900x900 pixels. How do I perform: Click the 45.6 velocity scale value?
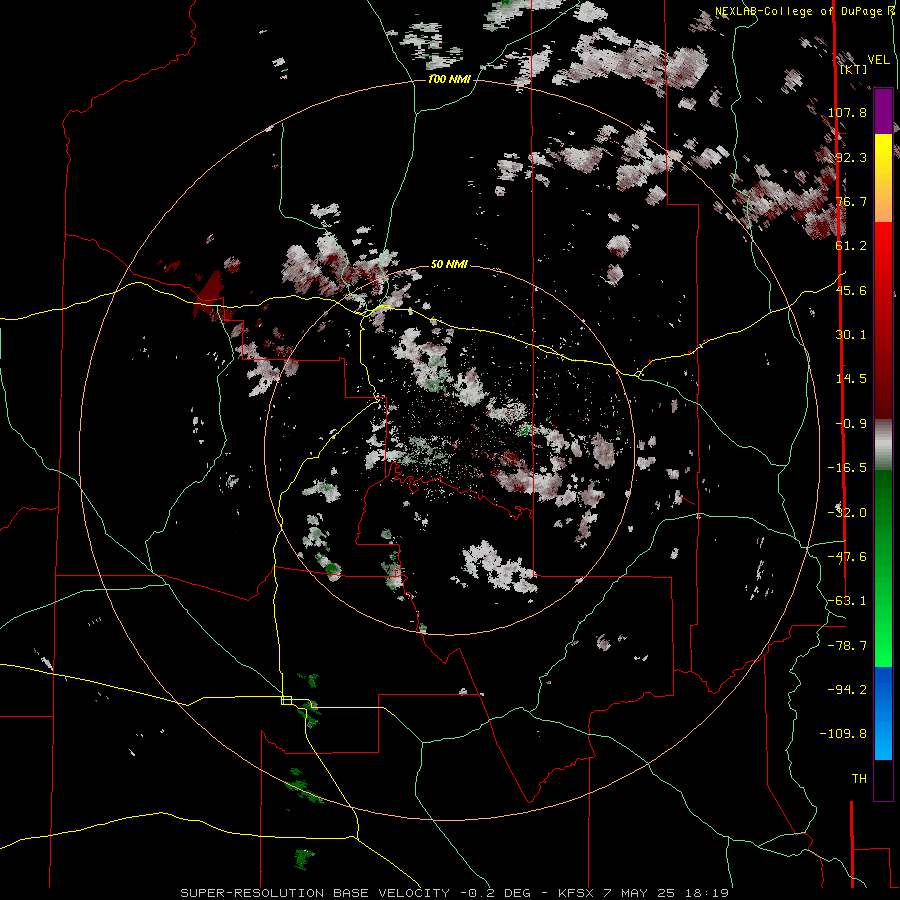[851, 290]
